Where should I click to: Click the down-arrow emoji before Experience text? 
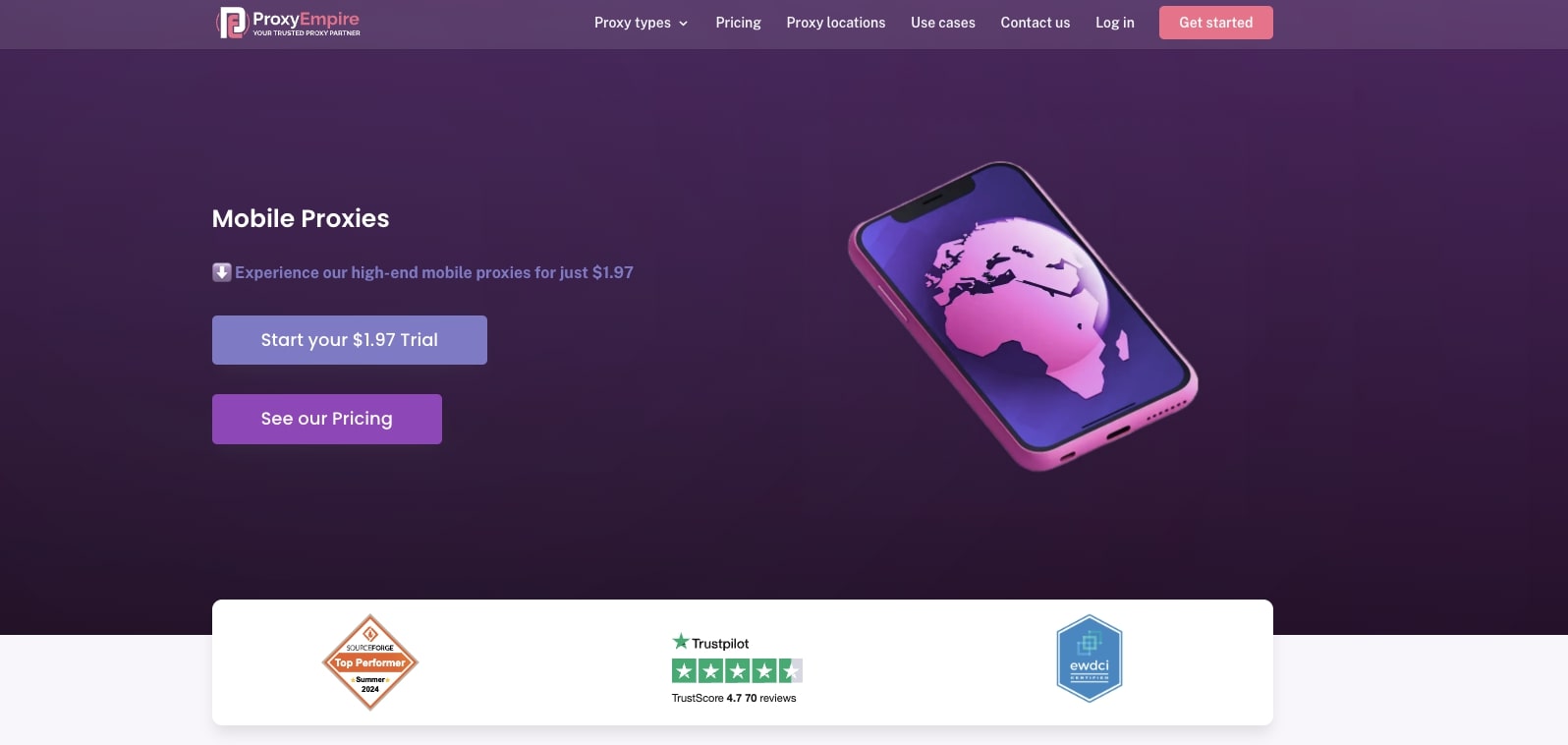tap(222, 272)
